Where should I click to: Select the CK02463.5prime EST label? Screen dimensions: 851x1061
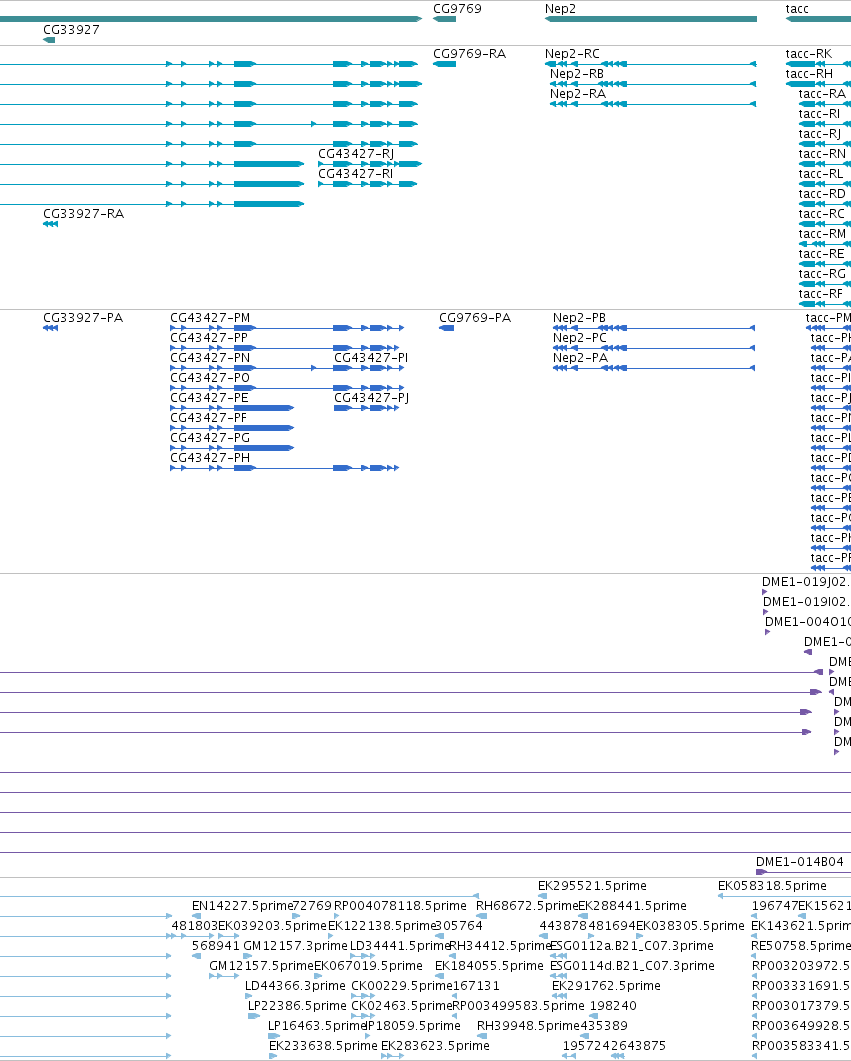[401, 1006]
